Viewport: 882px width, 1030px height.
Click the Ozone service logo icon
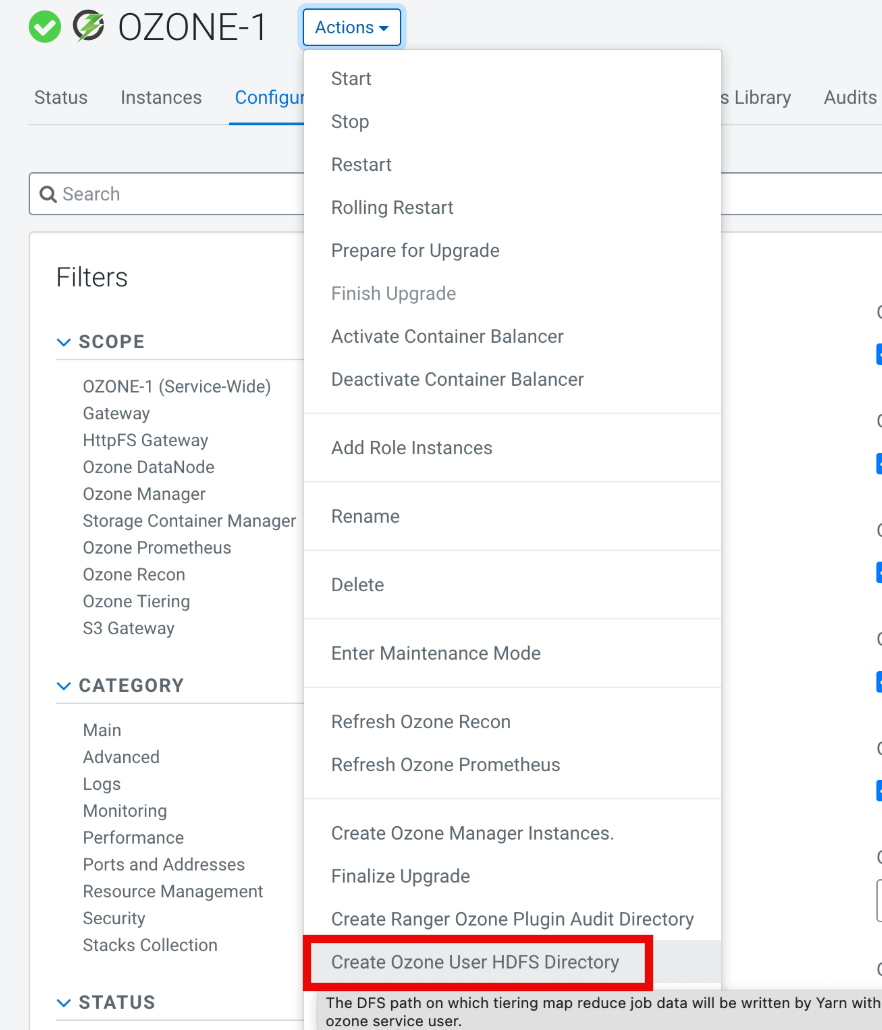pyautogui.click(x=89, y=27)
